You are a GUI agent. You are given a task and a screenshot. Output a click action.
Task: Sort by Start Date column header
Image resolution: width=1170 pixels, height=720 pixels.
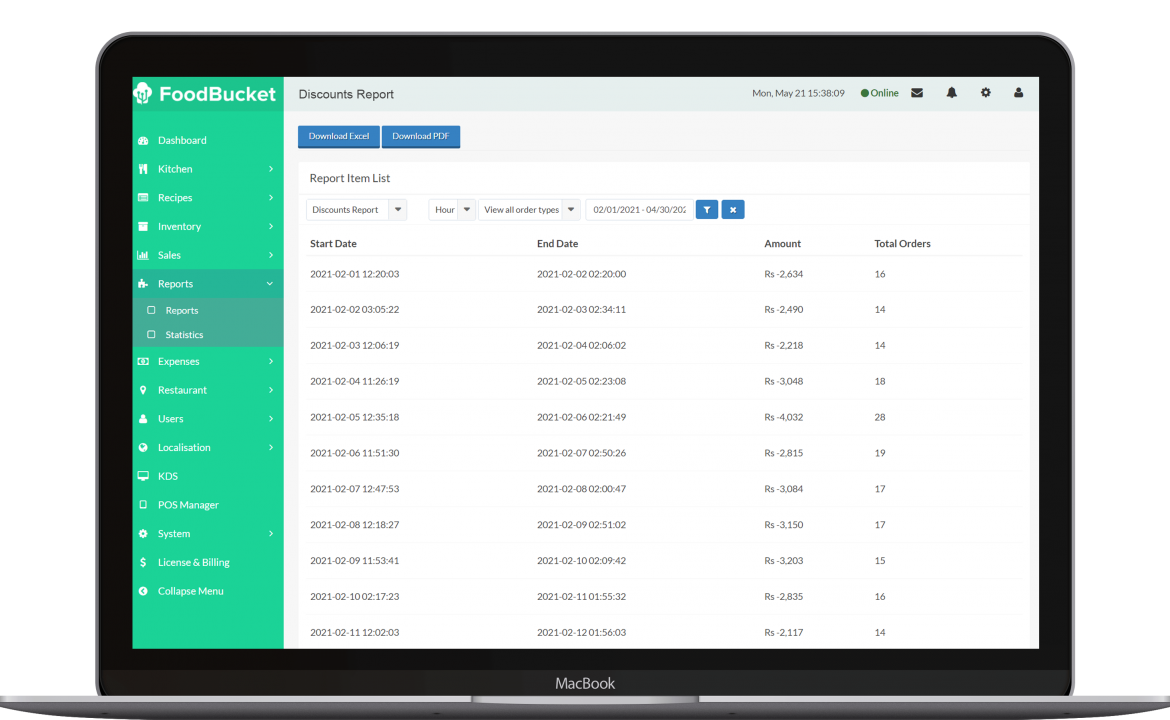[333, 244]
